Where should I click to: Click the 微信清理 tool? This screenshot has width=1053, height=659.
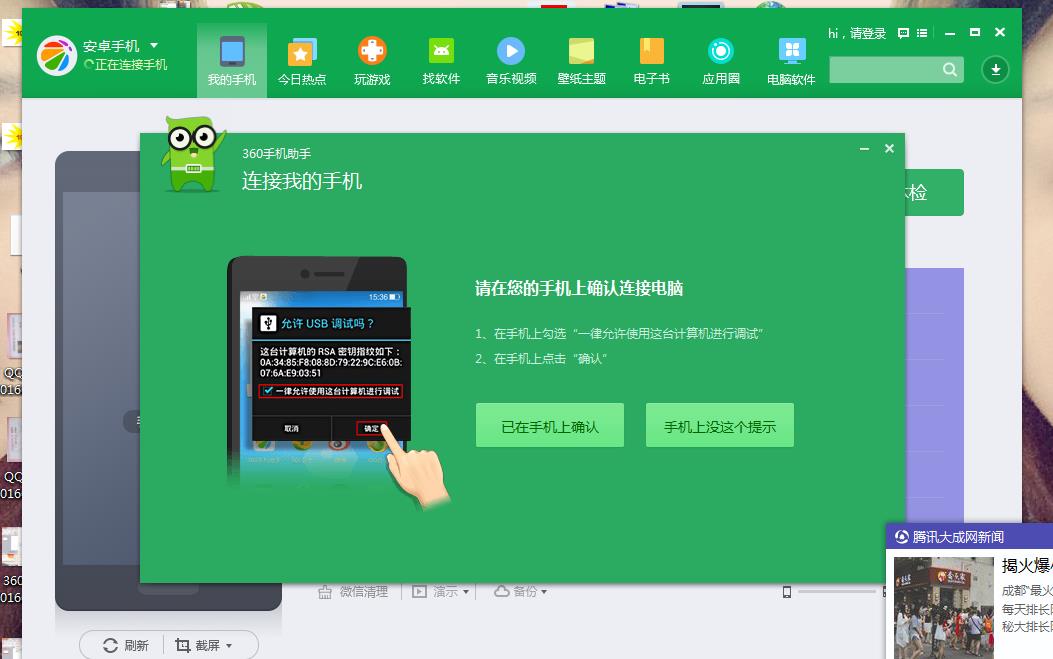tap(353, 592)
